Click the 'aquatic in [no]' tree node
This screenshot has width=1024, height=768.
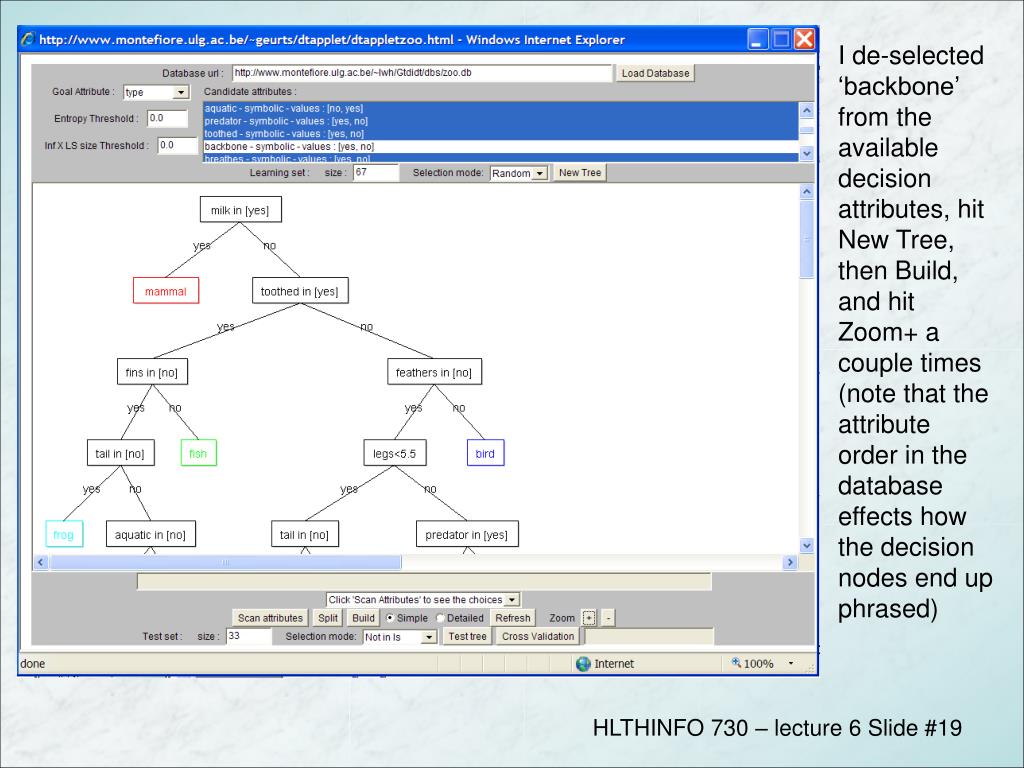(151, 534)
